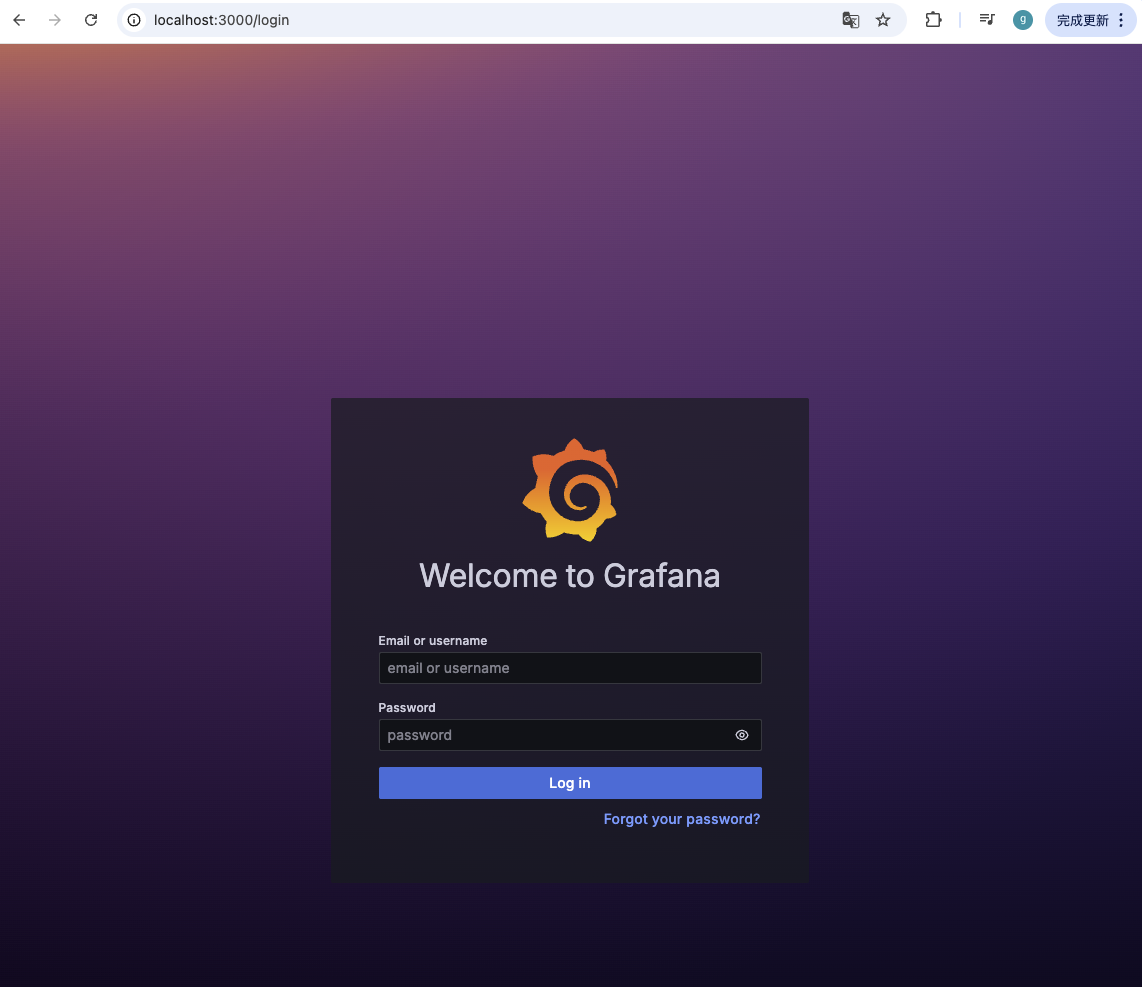The image size is (1142, 987).
Task: Open the profile avatar 'g'
Action: point(1023,20)
